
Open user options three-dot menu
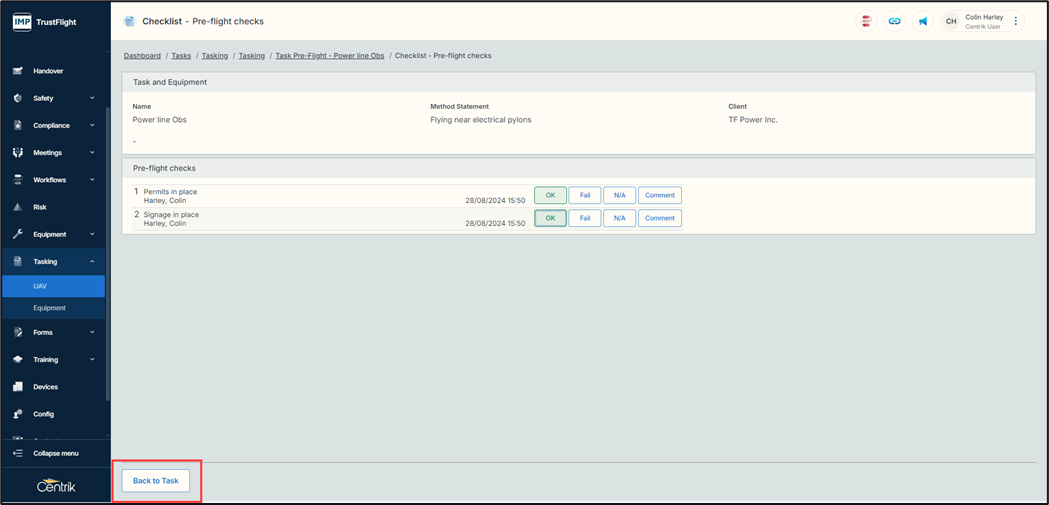(1016, 21)
